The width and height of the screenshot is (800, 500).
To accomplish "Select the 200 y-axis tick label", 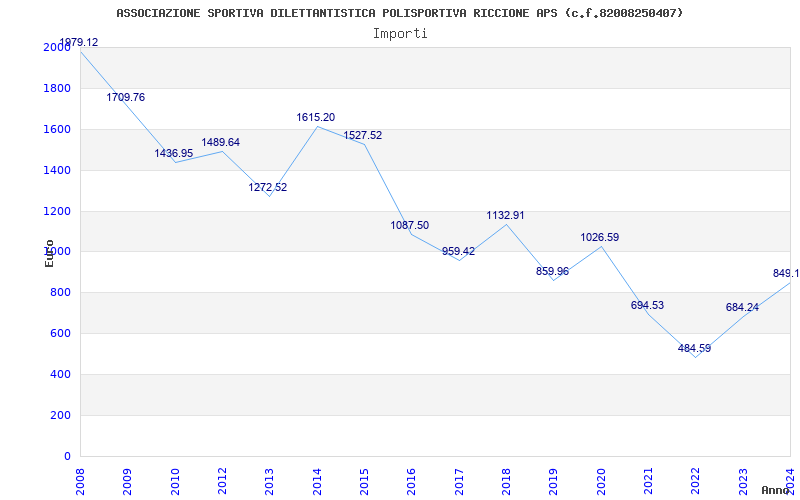I will (63, 415).
